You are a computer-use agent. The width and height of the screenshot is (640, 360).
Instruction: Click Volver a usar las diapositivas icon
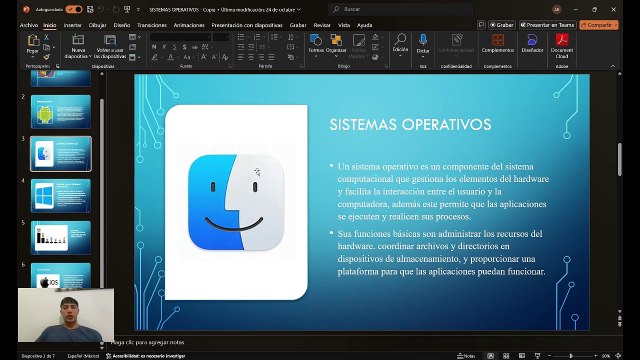pyautogui.click(x=110, y=40)
